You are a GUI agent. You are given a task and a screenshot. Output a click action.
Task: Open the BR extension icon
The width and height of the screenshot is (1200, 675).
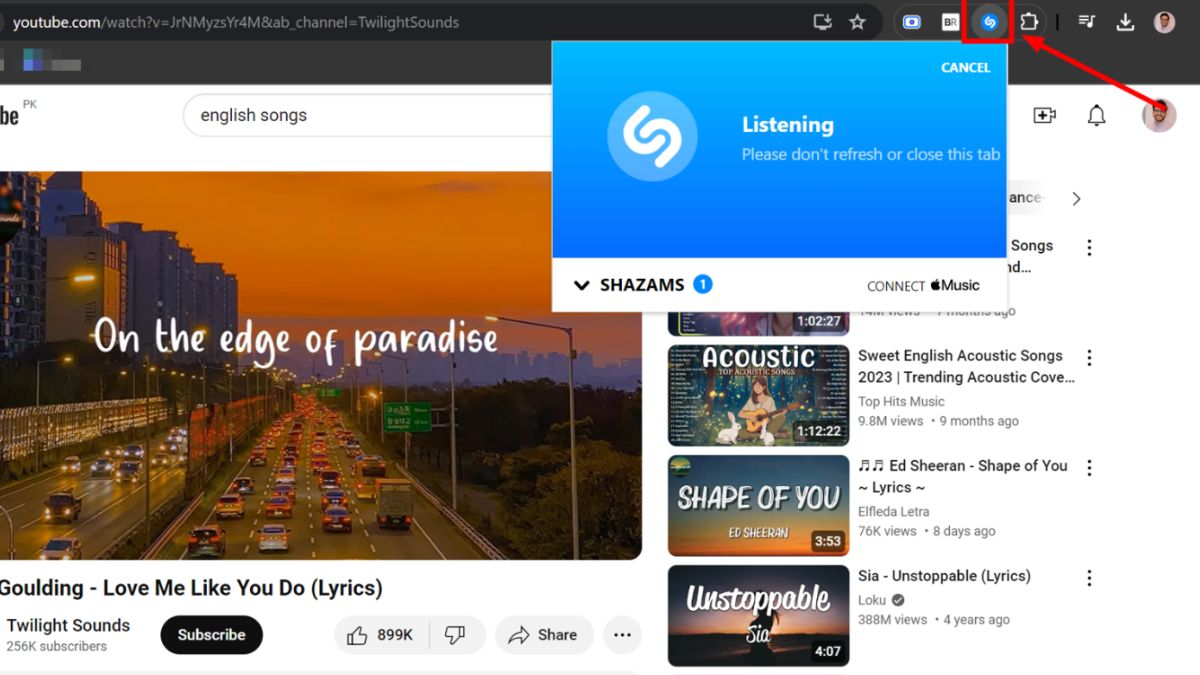(949, 21)
